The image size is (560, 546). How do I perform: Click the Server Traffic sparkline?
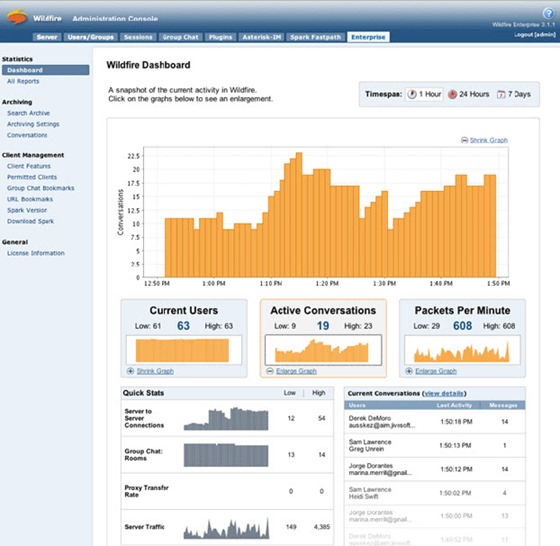click(226, 528)
